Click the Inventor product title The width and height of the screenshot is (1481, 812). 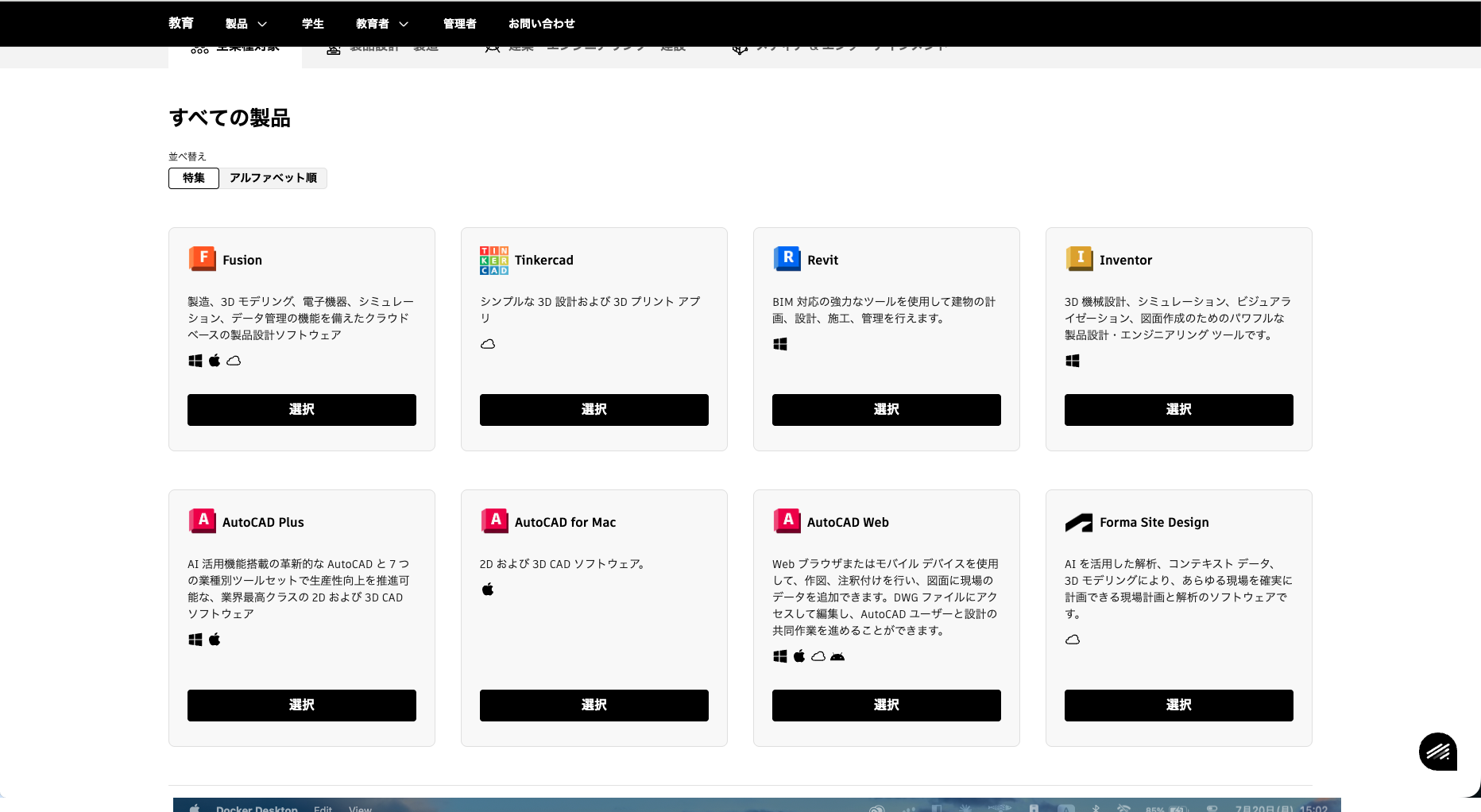pyautogui.click(x=1126, y=260)
